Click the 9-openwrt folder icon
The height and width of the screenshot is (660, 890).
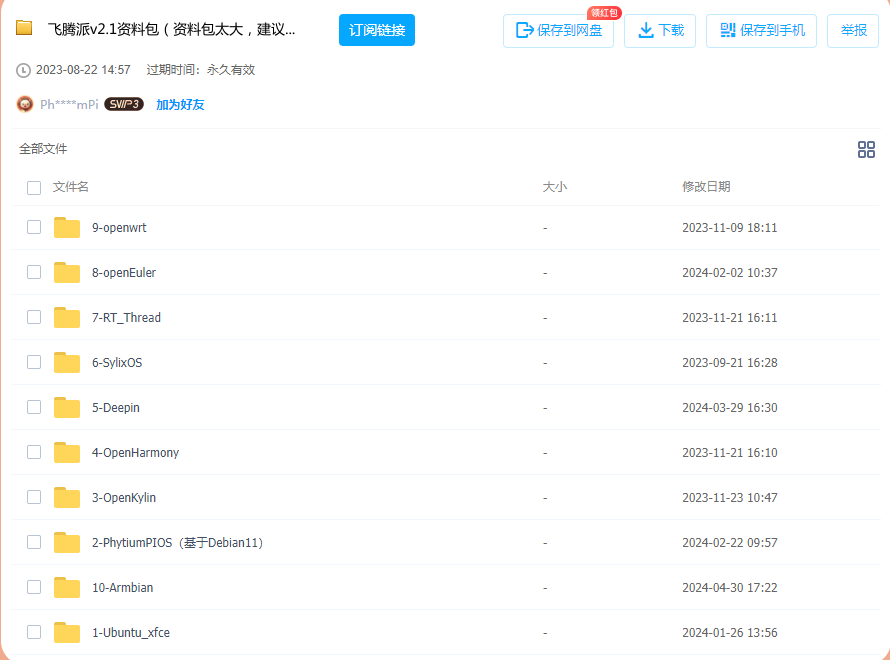pos(67,227)
